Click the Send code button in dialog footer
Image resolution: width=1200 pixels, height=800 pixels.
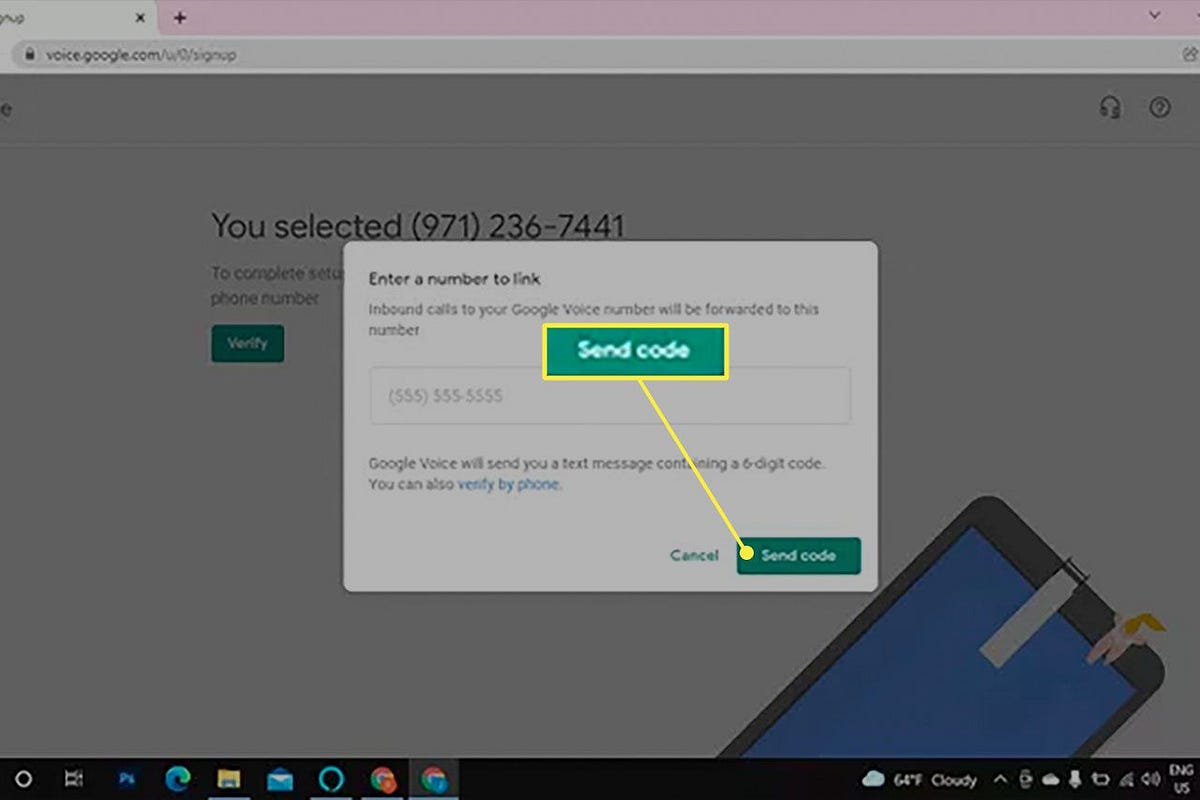pos(798,555)
